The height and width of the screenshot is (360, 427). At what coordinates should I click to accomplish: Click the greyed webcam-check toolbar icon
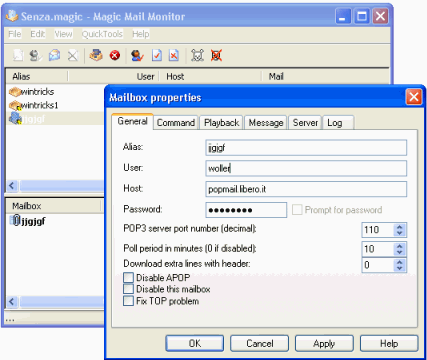coord(35,55)
